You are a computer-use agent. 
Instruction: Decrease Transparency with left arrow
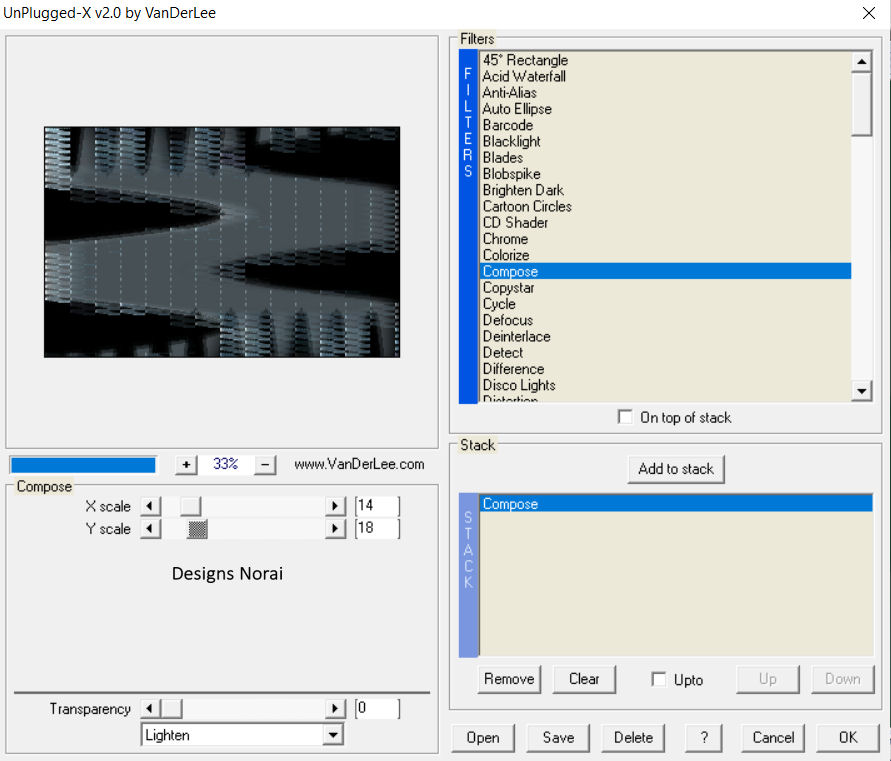[150, 708]
